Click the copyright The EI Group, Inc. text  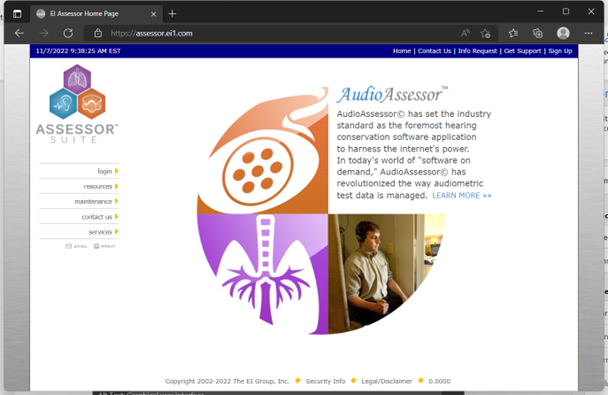pyautogui.click(x=227, y=381)
